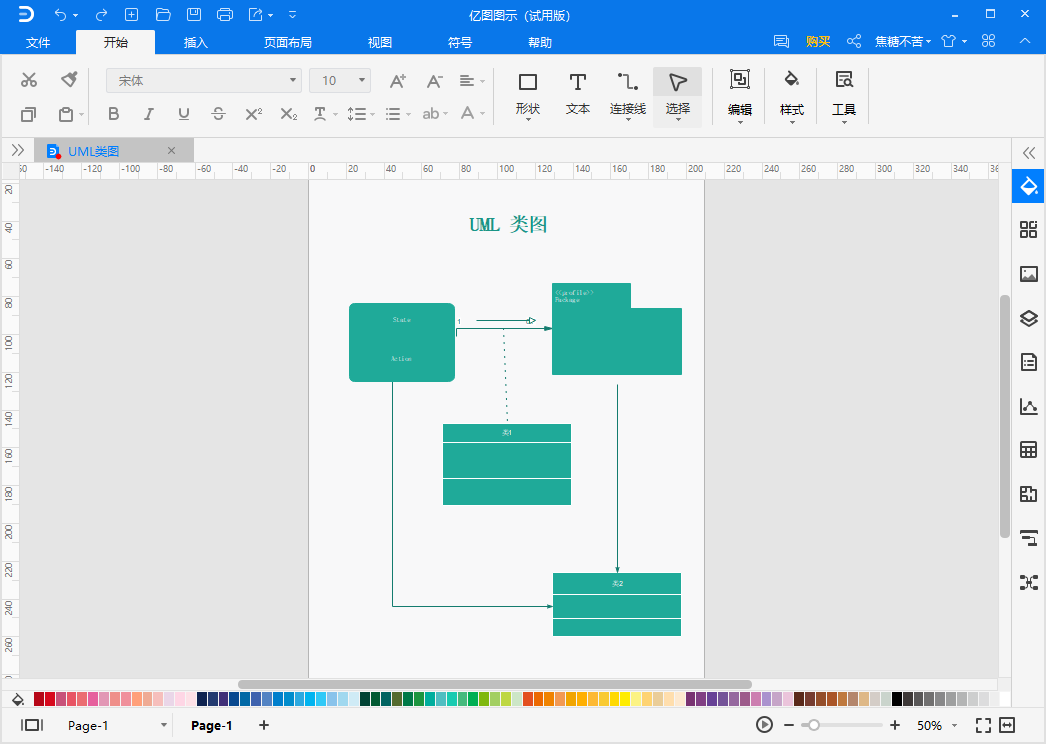Image resolution: width=1046 pixels, height=744 pixels.
Task: Toggle Italic text formatting
Action: click(149, 114)
